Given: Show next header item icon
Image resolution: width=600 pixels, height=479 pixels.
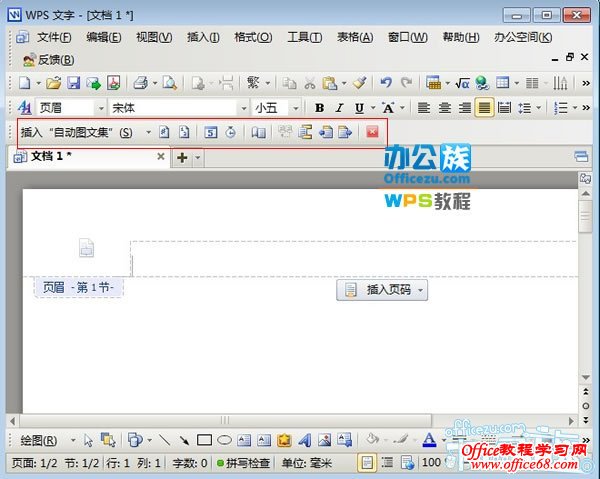Looking at the screenshot, I should pyautogui.click(x=345, y=132).
